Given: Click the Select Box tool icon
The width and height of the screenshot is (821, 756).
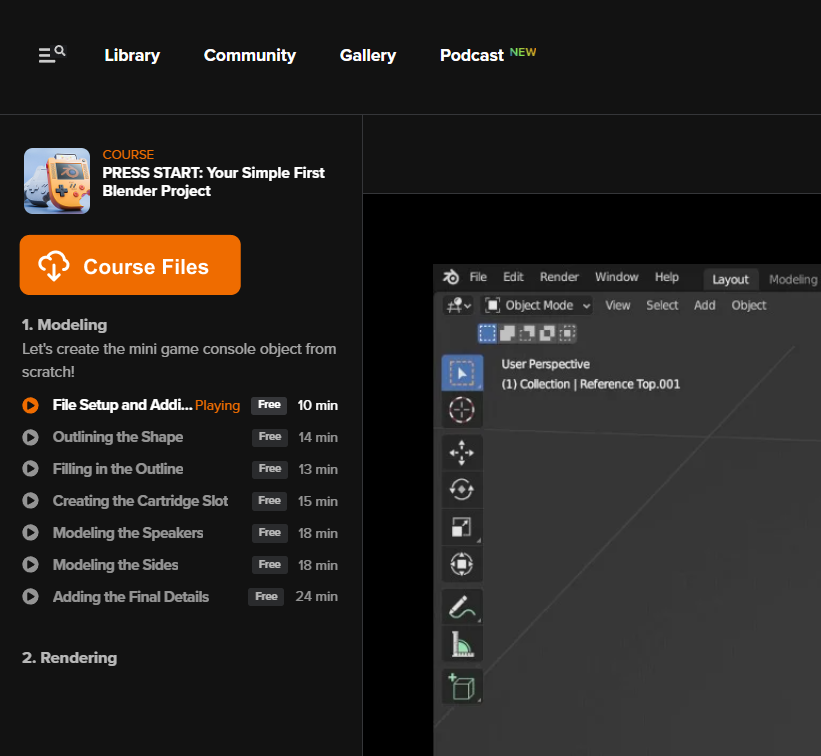Looking at the screenshot, I should click(x=462, y=373).
